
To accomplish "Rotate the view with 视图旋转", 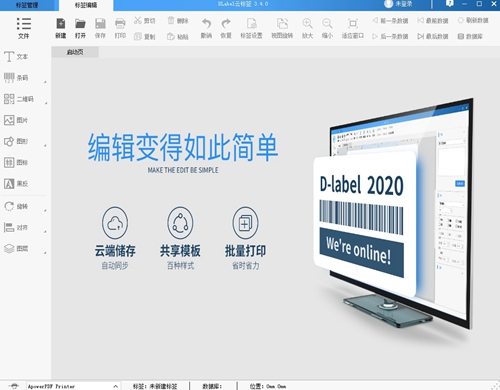I will pos(282,28).
